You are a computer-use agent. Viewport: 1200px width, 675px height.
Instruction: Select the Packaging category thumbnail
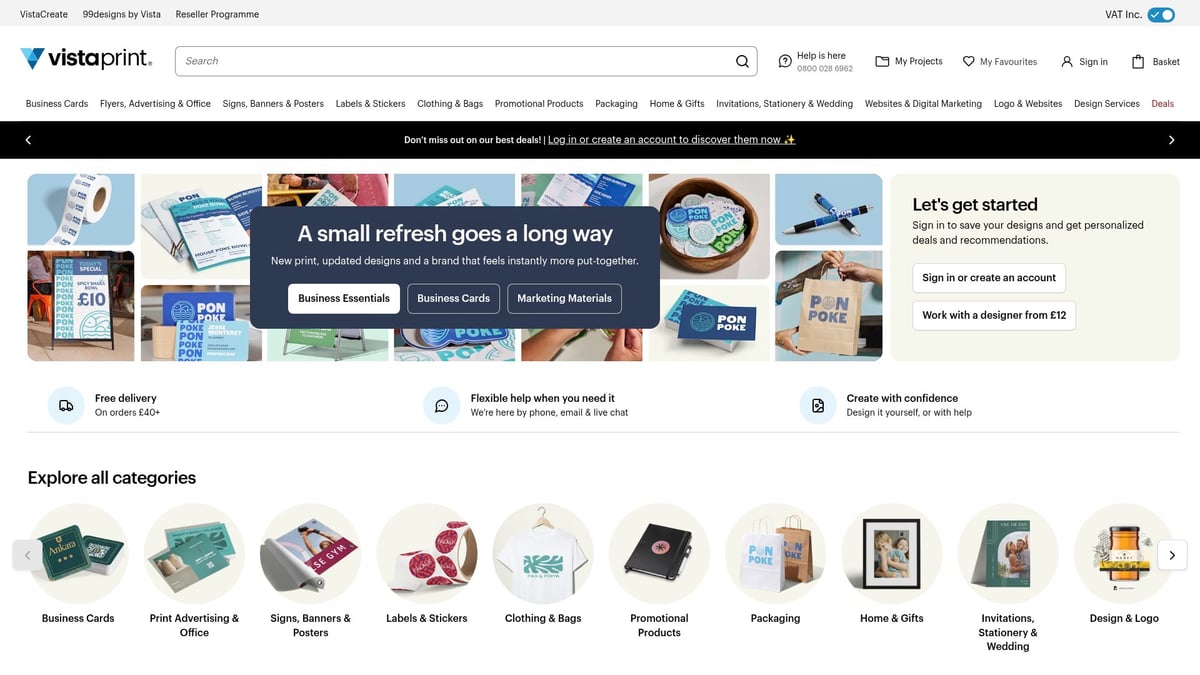point(775,553)
